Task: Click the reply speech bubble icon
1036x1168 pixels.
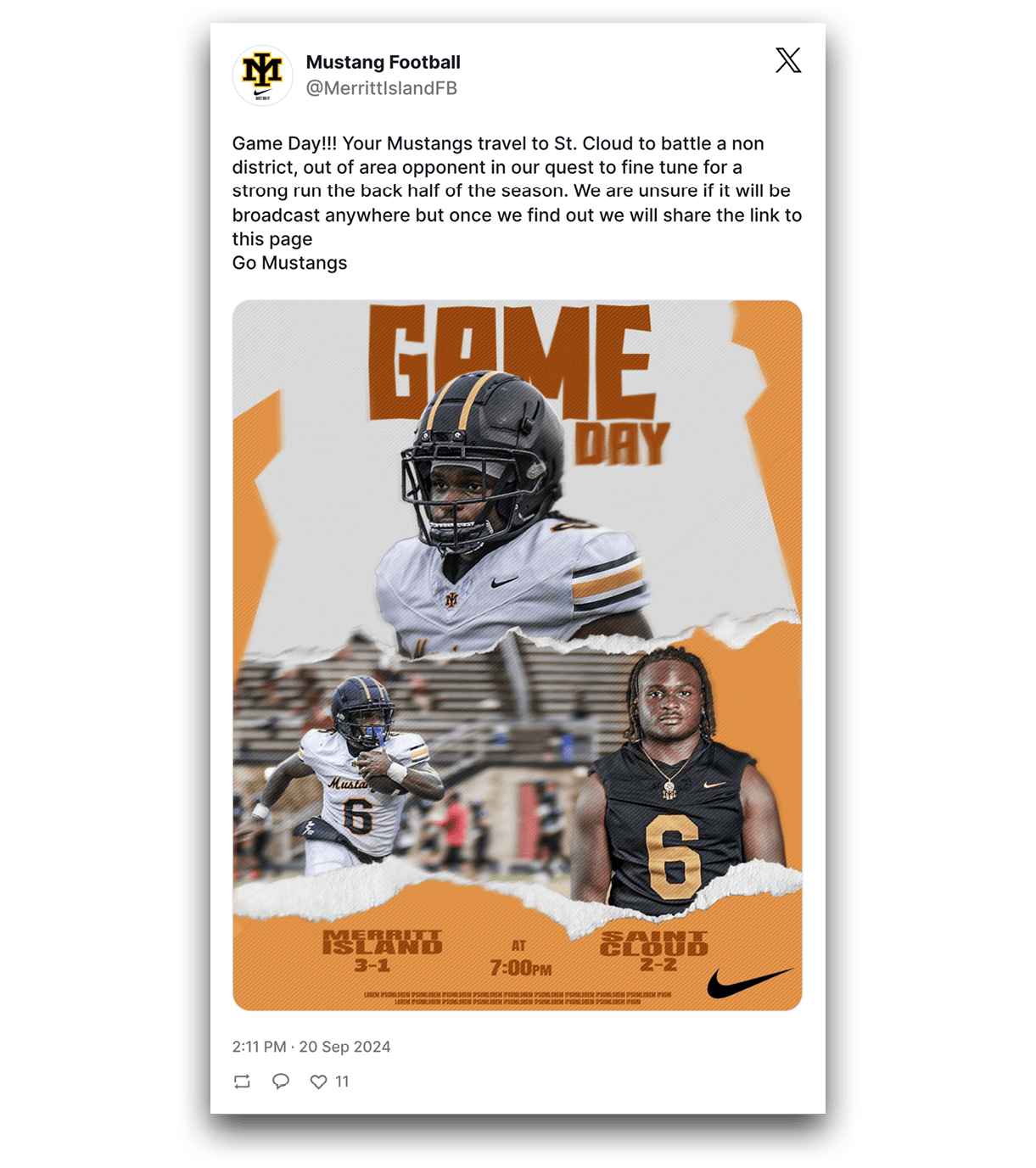Action: (x=281, y=1081)
